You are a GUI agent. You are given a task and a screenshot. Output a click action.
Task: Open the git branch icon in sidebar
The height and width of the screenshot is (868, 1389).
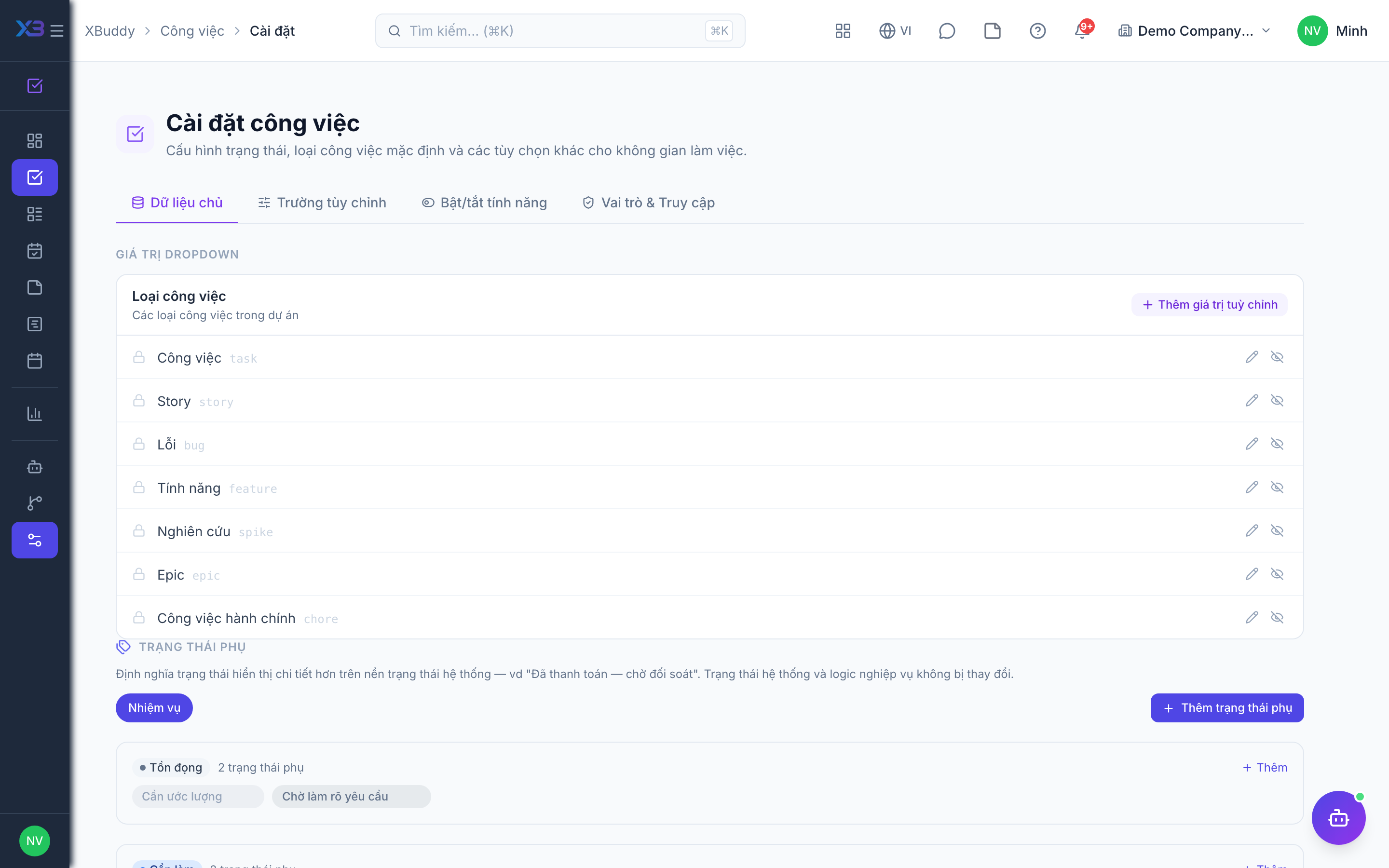(34, 503)
